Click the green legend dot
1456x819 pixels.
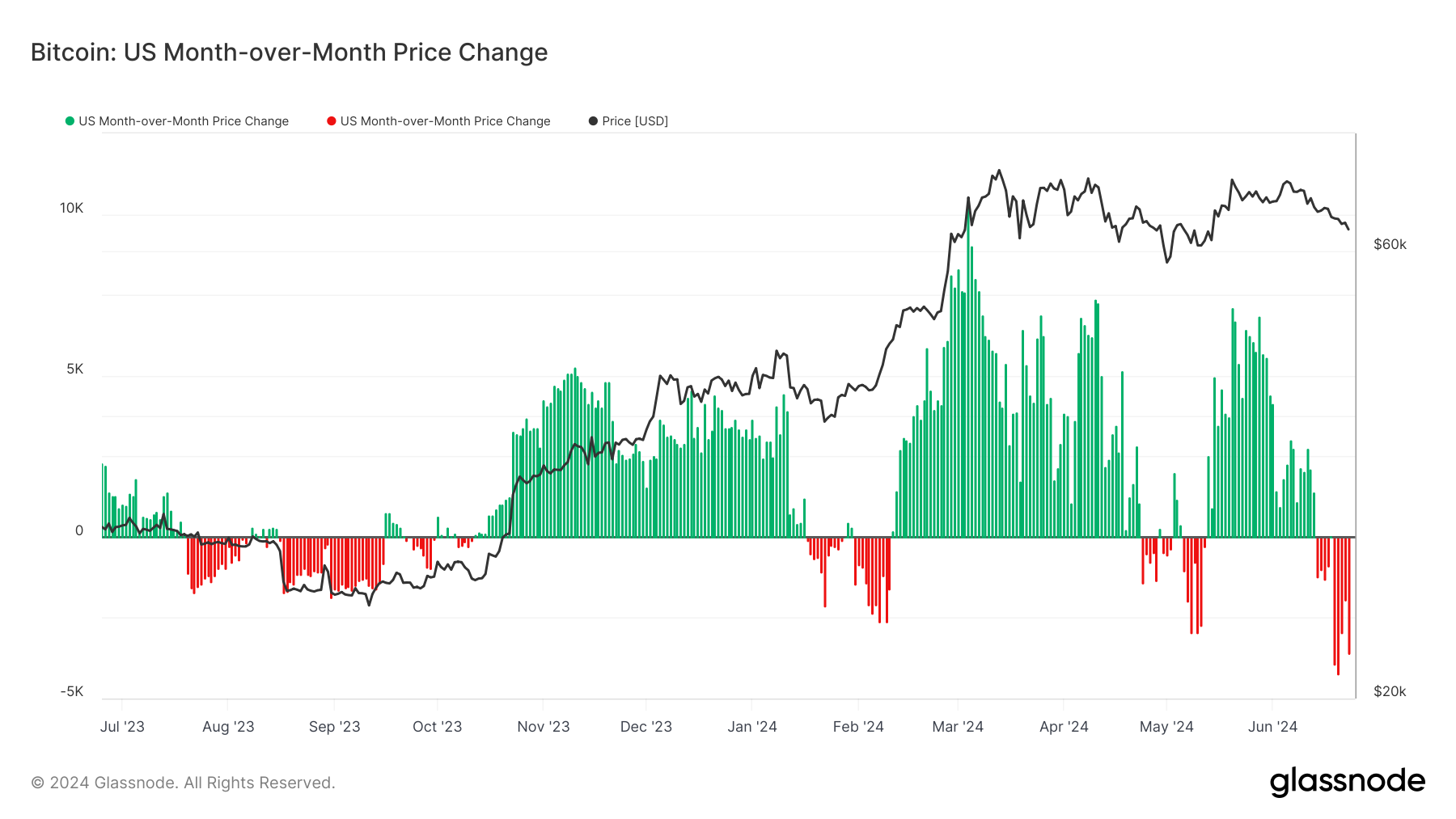70,121
